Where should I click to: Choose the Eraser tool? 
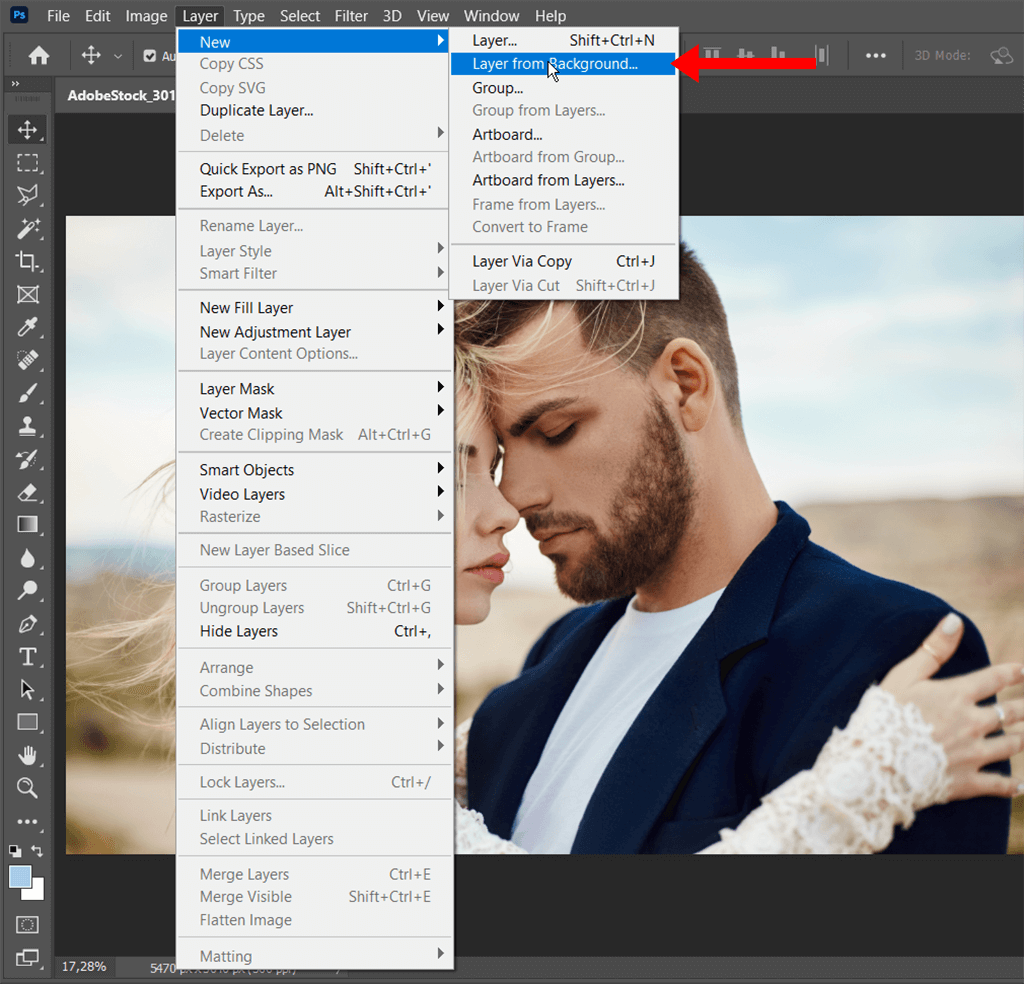(27, 492)
